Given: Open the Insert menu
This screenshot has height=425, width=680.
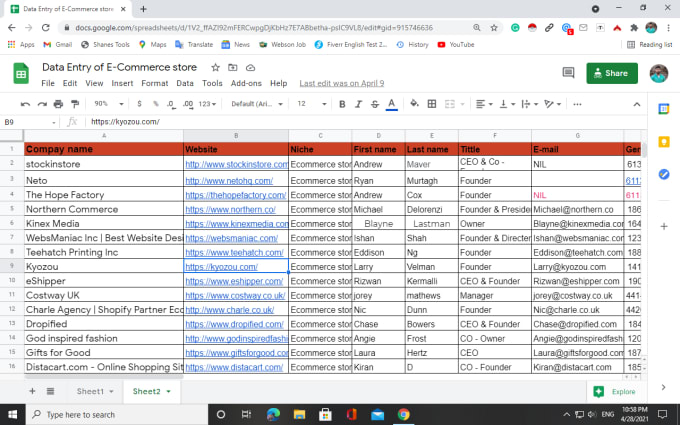Looking at the screenshot, I should click(x=122, y=83).
